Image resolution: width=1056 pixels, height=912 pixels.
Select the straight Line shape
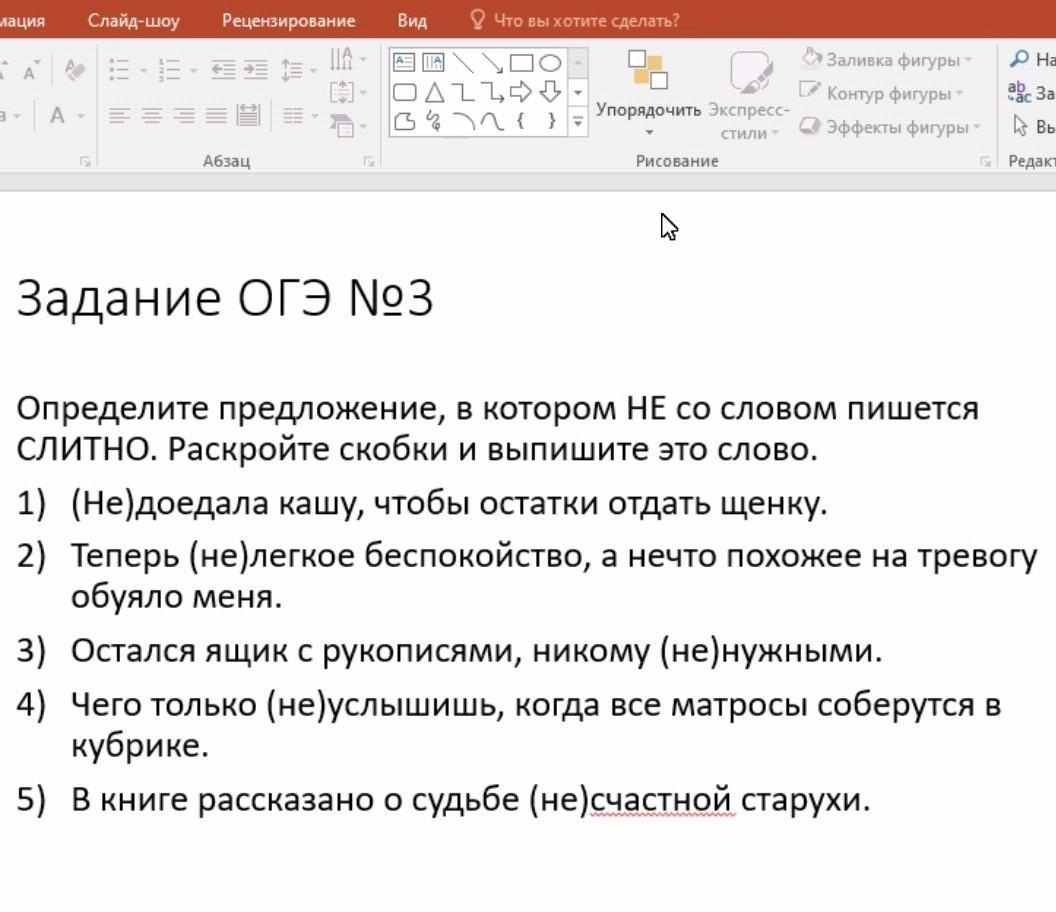(x=463, y=63)
